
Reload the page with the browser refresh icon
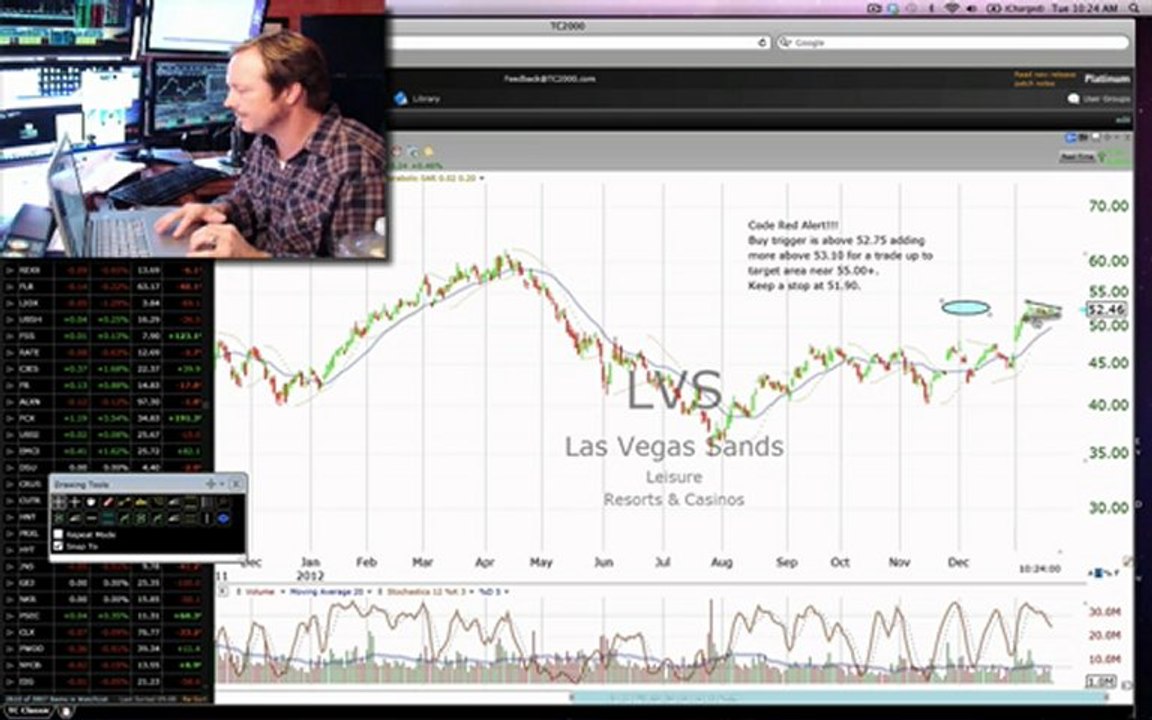[762, 43]
